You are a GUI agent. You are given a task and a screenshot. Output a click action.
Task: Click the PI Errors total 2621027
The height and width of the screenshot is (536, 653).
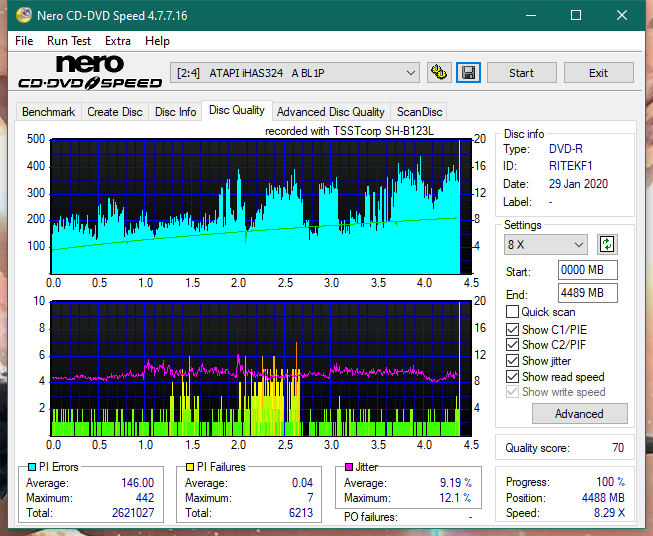point(133,513)
